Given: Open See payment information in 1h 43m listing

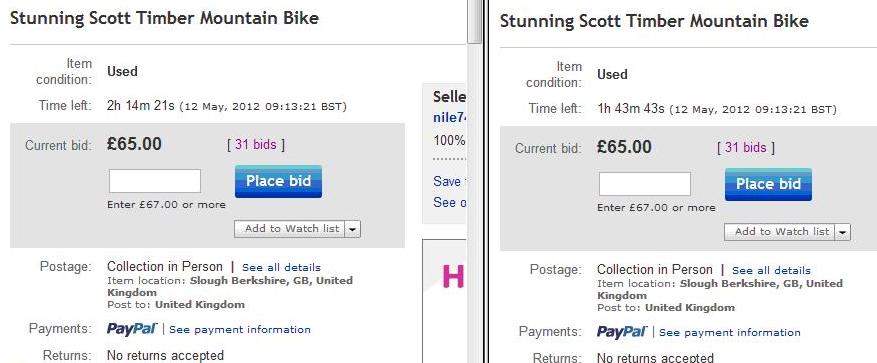Looking at the screenshot, I should click(730, 332).
